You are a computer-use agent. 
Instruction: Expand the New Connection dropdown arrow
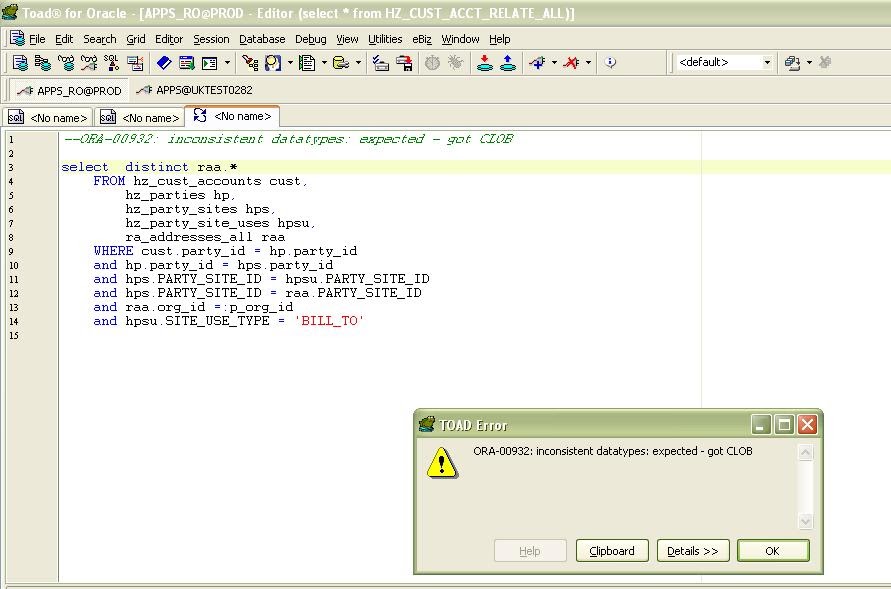554,62
